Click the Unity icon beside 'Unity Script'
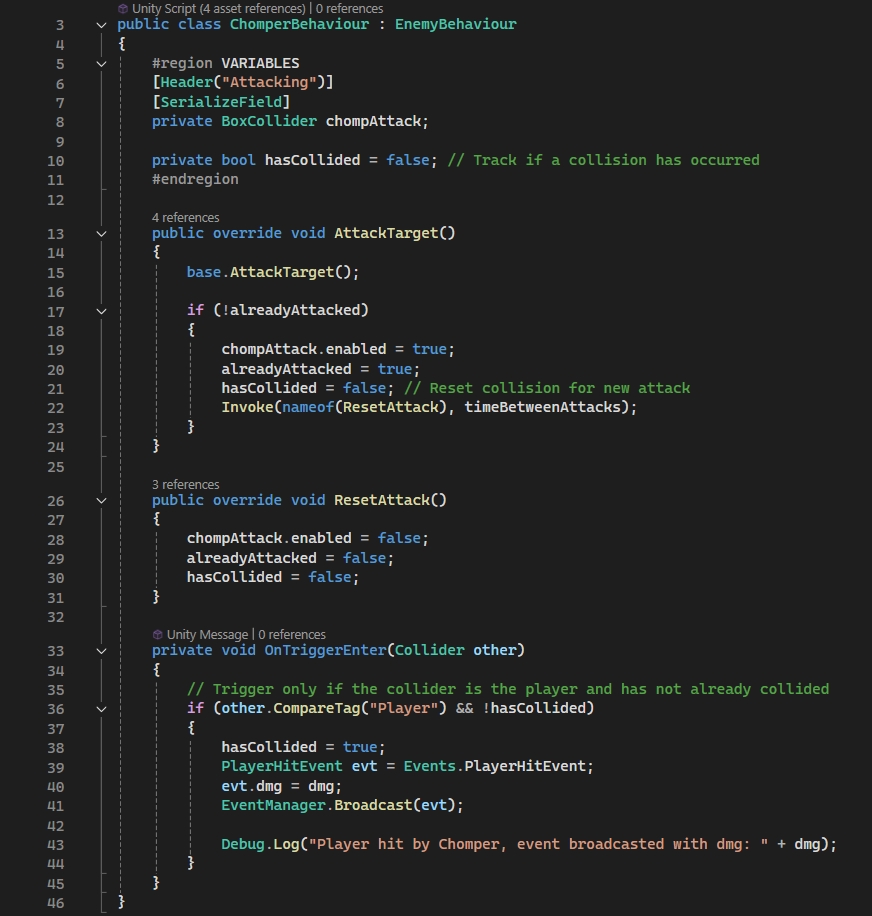This screenshot has width=872, height=916. point(123,9)
